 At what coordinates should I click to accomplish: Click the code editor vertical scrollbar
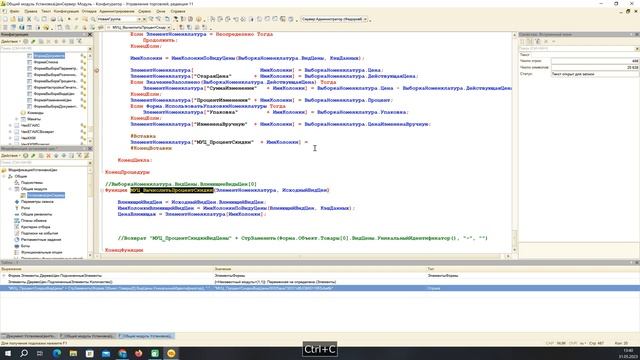click(x=514, y=142)
